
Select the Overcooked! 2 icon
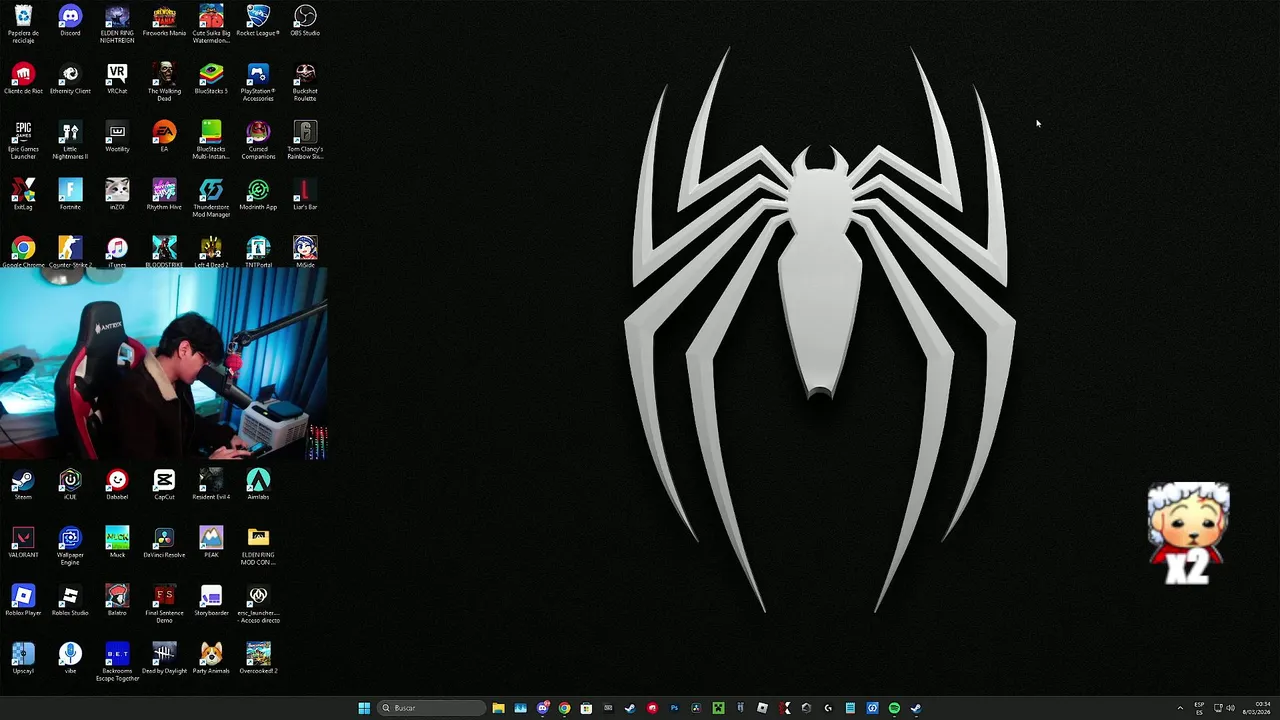pos(258,659)
